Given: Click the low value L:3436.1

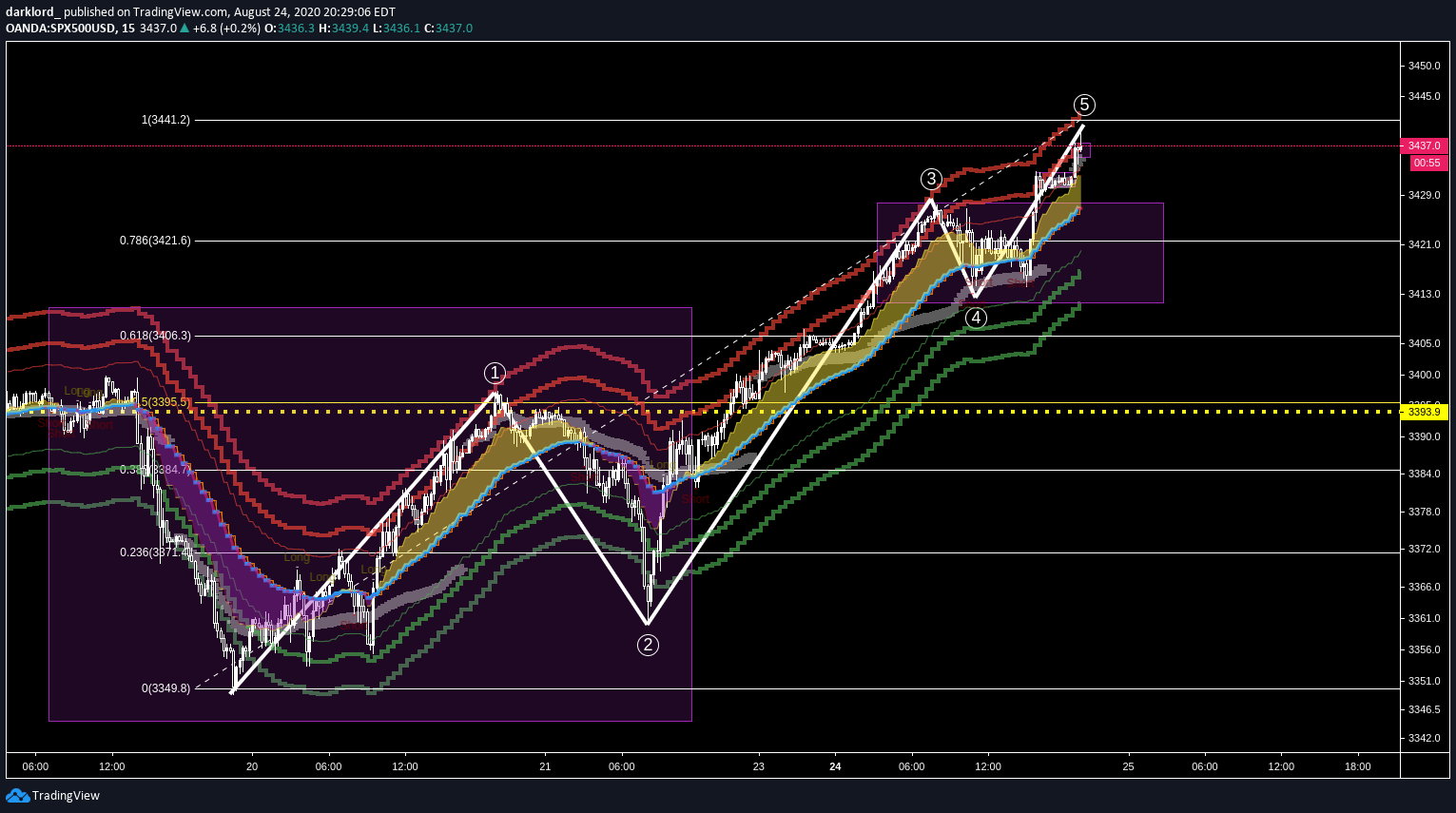Looking at the screenshot, I should pyautogui.click(x=396, y=29).
